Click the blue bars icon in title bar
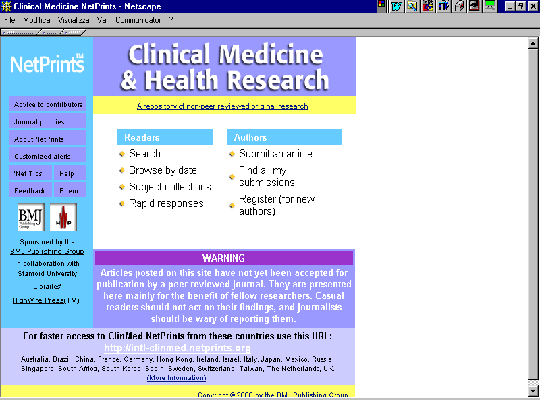Viewport: 540px width, 400px height. [444, 6]
